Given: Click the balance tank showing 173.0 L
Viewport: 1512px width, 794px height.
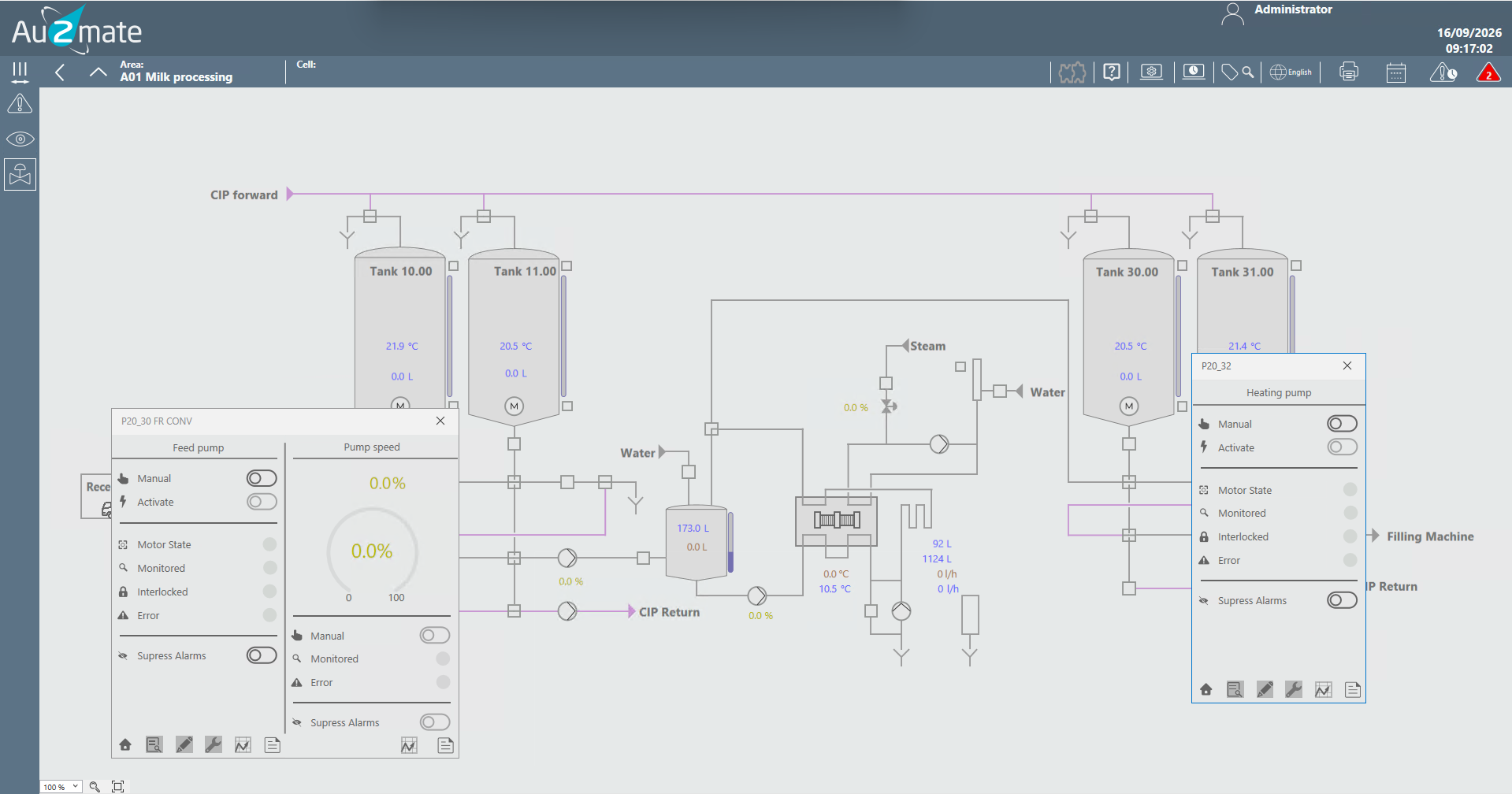Looking at the screenshot, I should point(696,542).
